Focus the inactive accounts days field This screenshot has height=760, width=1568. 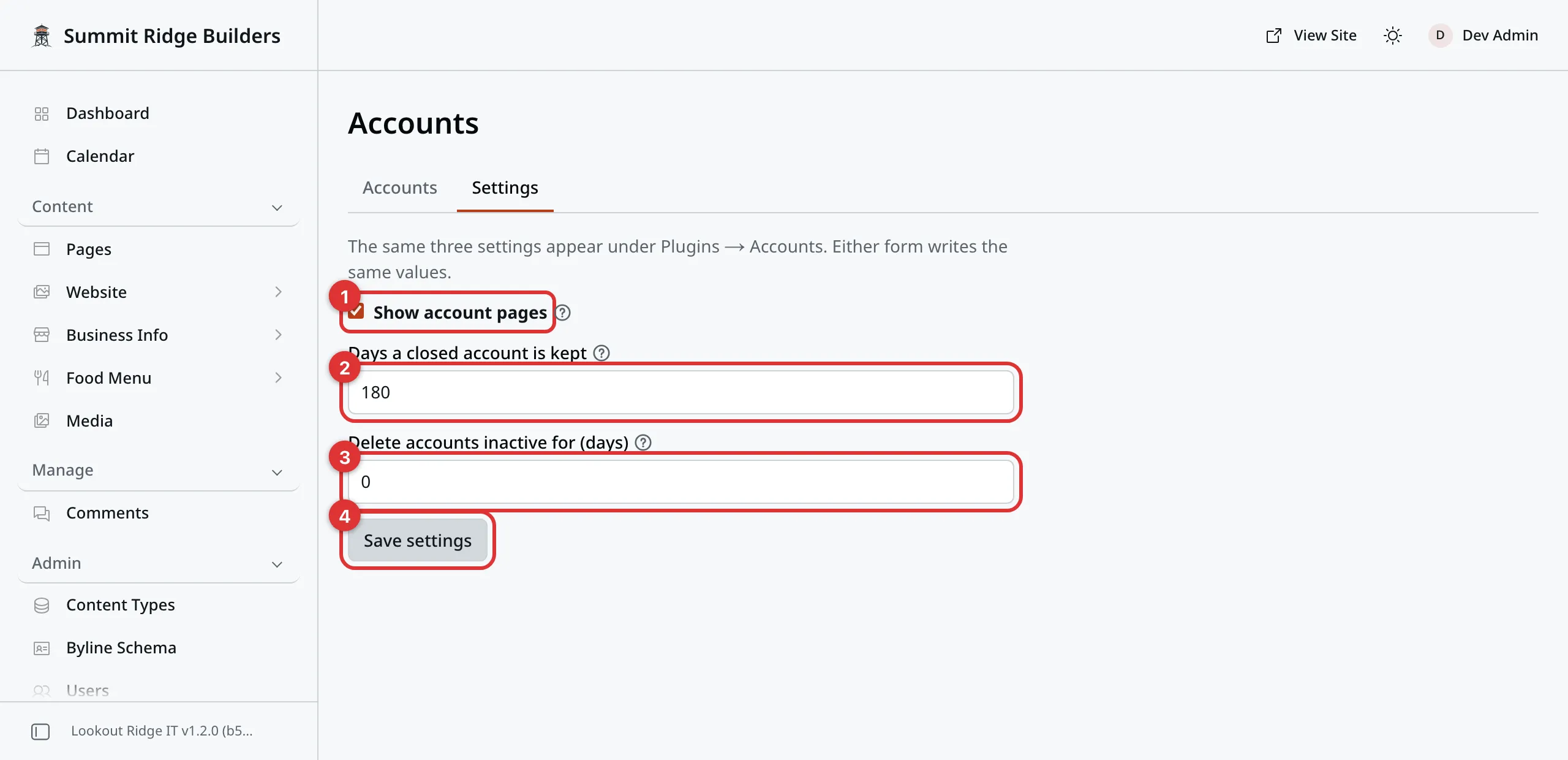[680, 482]
